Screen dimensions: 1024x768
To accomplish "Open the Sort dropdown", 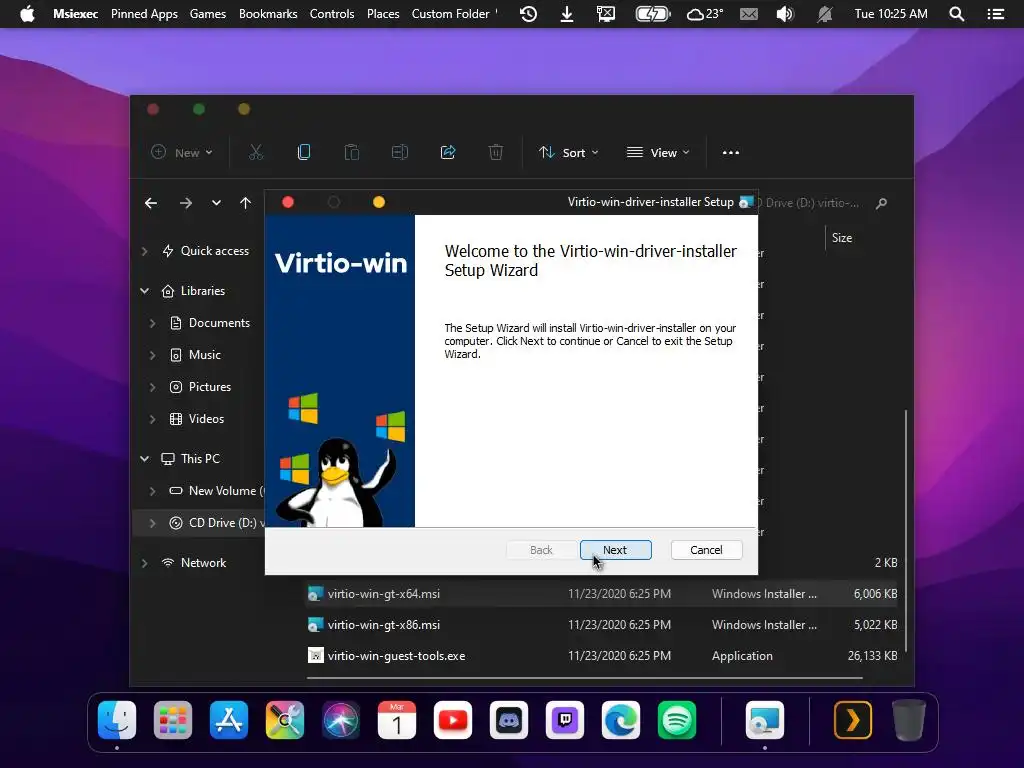I will tap(568, 152).
